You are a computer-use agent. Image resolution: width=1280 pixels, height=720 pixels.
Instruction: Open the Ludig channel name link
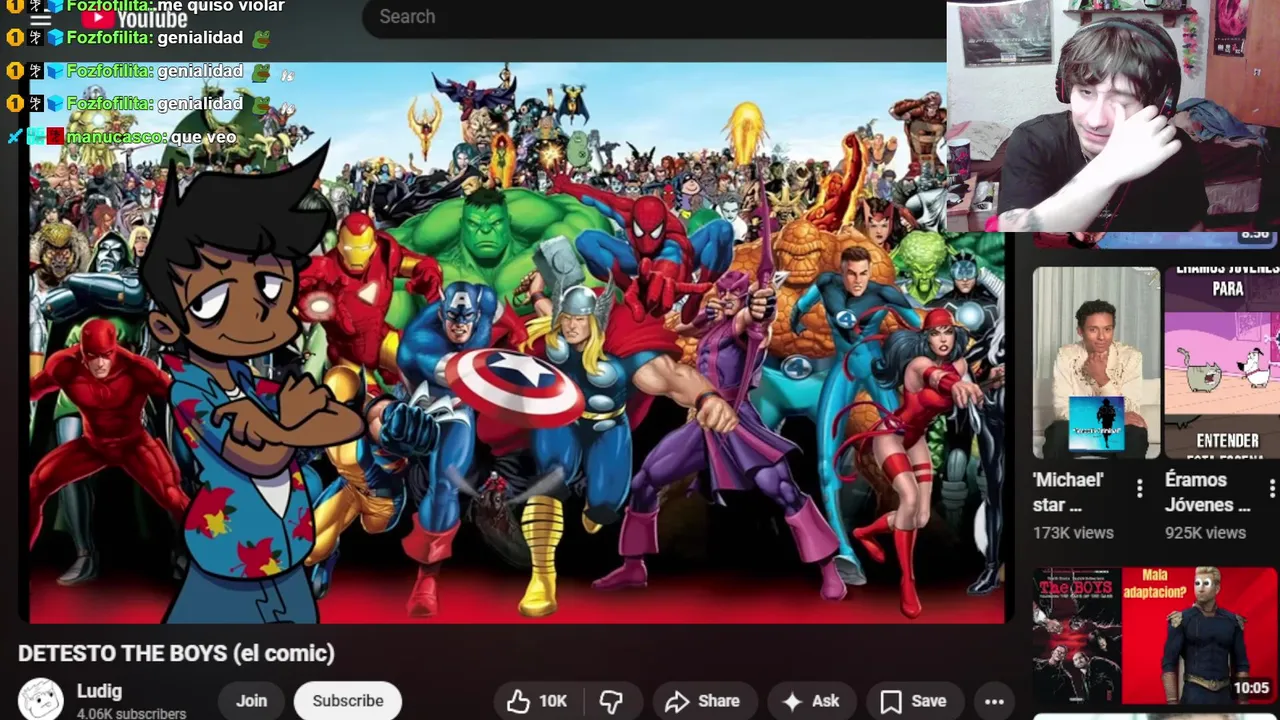99,691
